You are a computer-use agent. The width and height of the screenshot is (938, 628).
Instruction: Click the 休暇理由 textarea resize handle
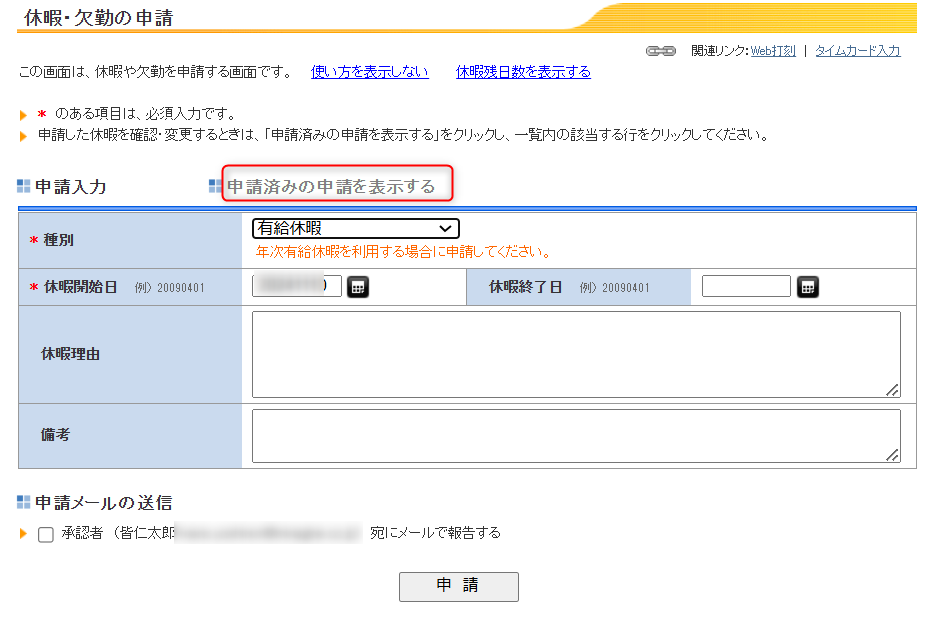click(893, 390)
